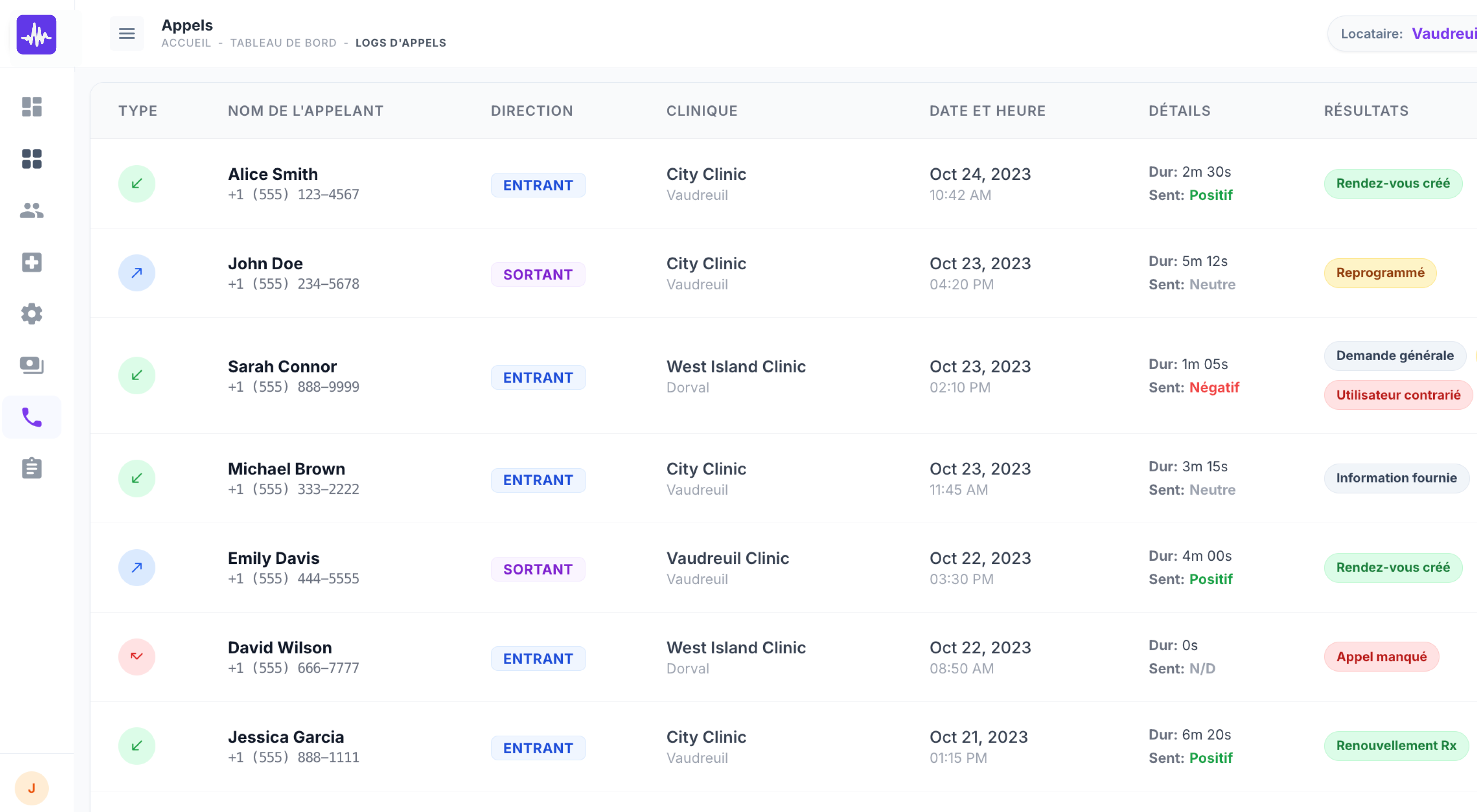Open the billing money sidebar icon
This screenshot has height=812, width=1477.
31,365
